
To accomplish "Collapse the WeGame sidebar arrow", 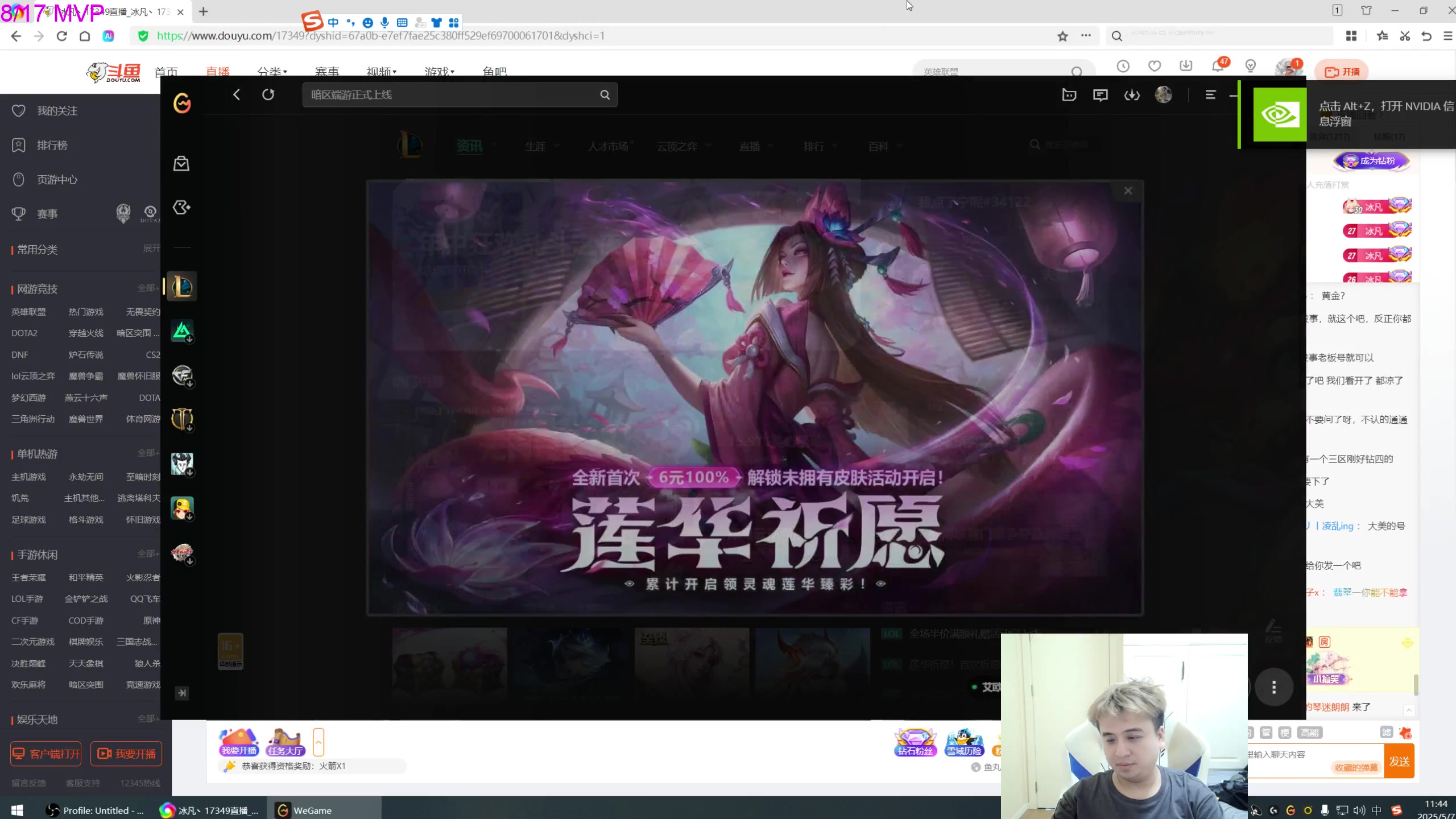I will 181,693.
